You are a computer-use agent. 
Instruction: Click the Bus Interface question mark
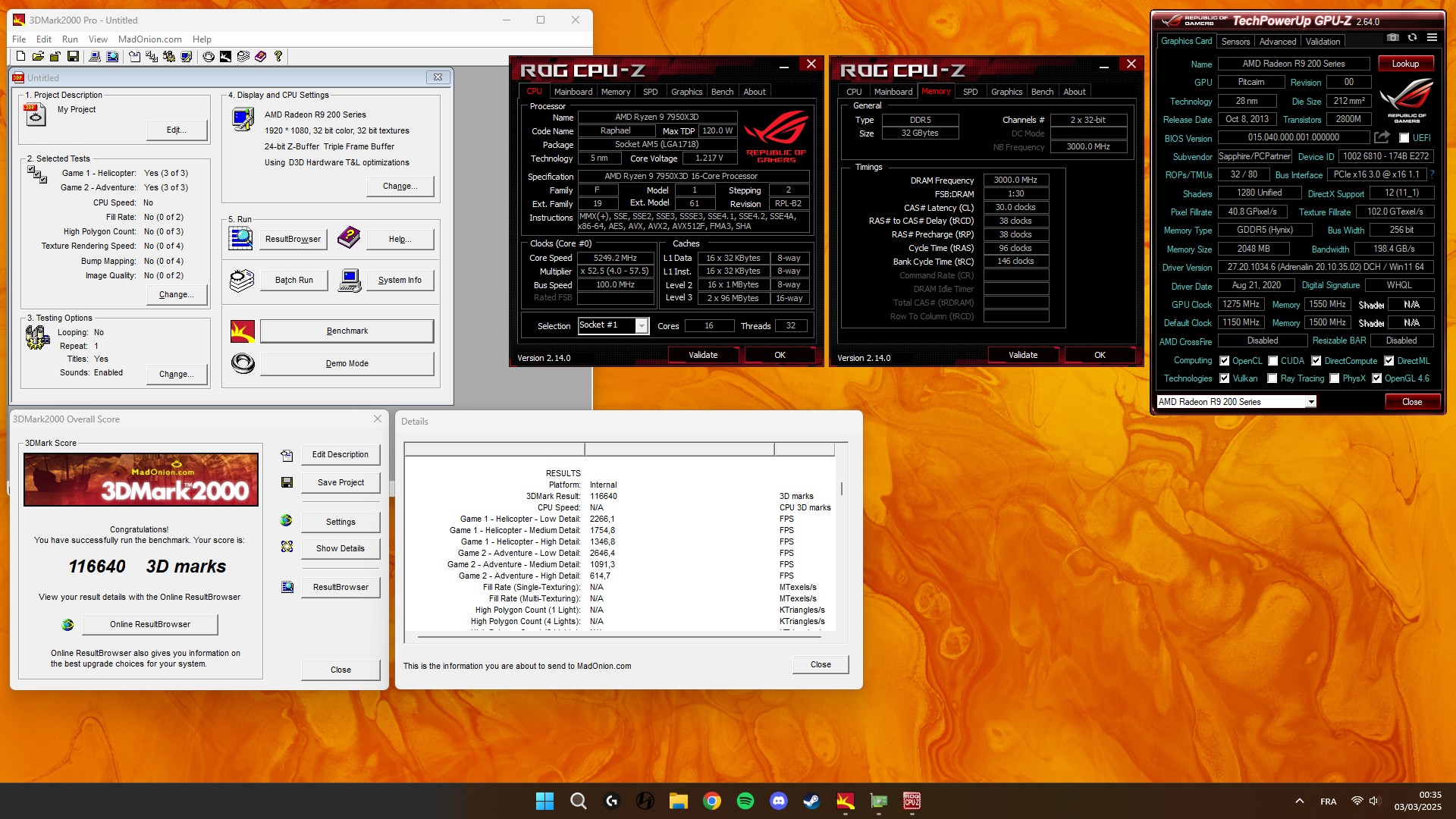(1432, 174)
